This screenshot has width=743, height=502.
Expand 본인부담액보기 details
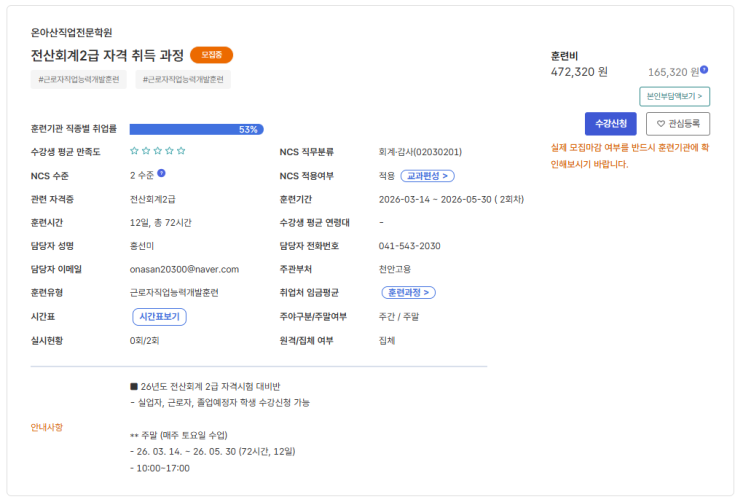pos(675,97)
